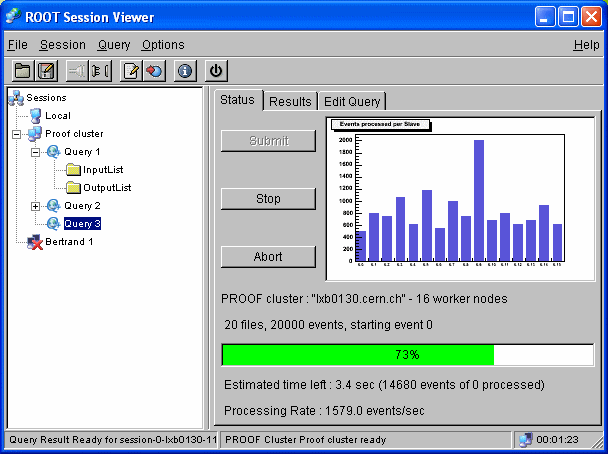Click the save session toolbar icon
Viewport: 608px width, 454px height.
tap(46, 71)
